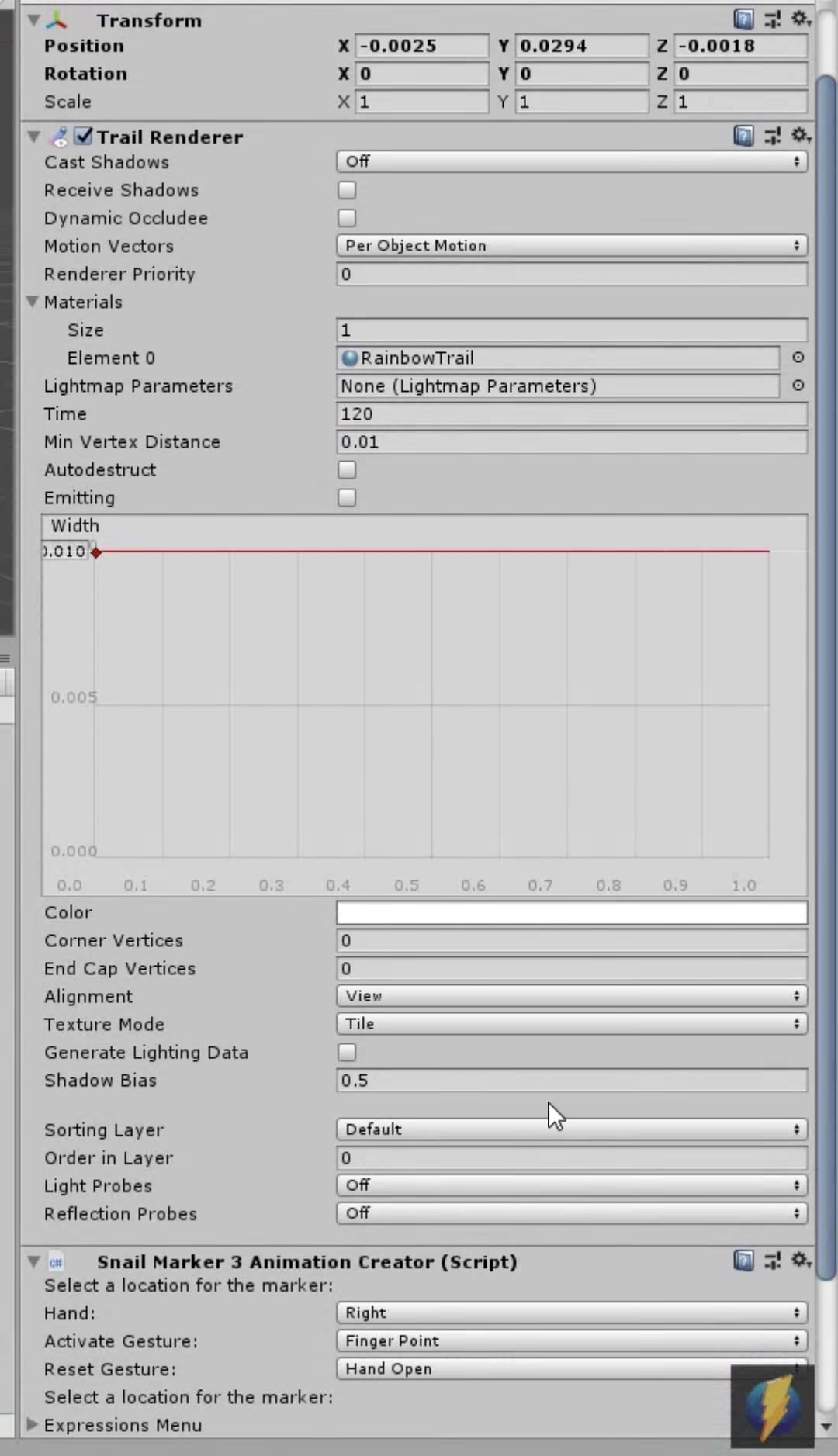Open the Cast Shadows dropdown

571,161
